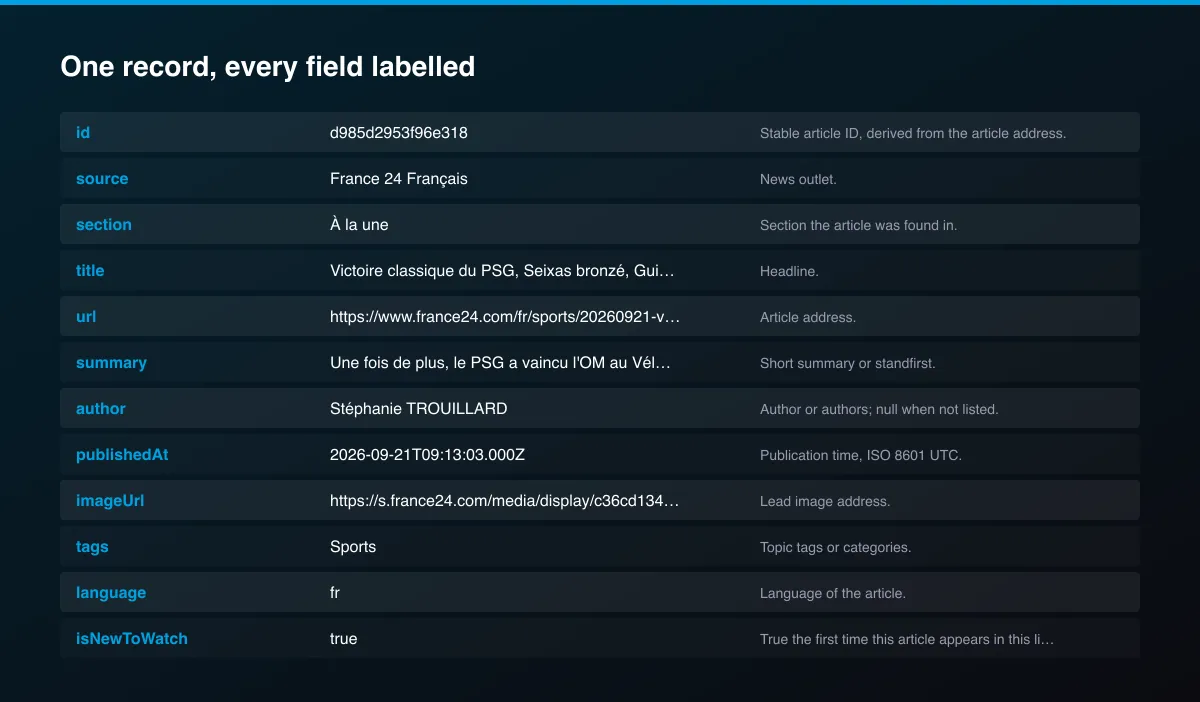Image resolution: width=1200 pixels, height=702 pixels.
Task: Click the description "Stable article ID, derived from the article address."
Action: tap(913, 133)
